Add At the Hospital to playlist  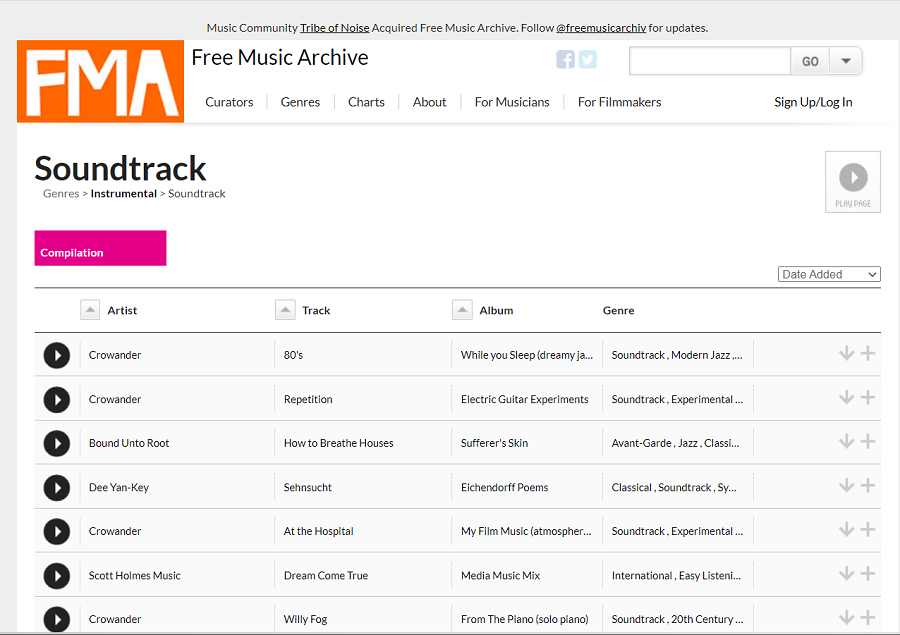tap(868, 530)
